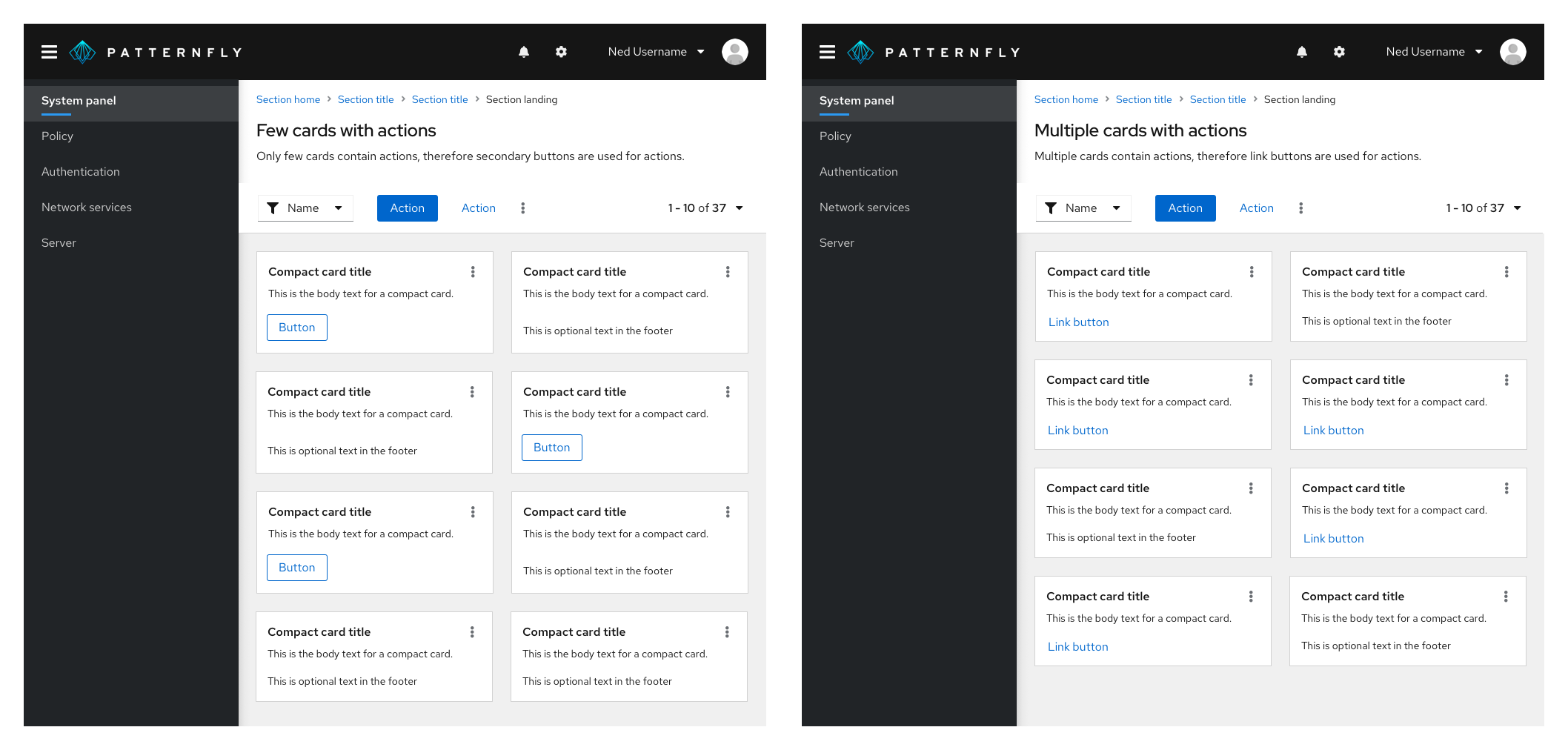Open Name filter dropdown in Few cards window

[305, 208]
